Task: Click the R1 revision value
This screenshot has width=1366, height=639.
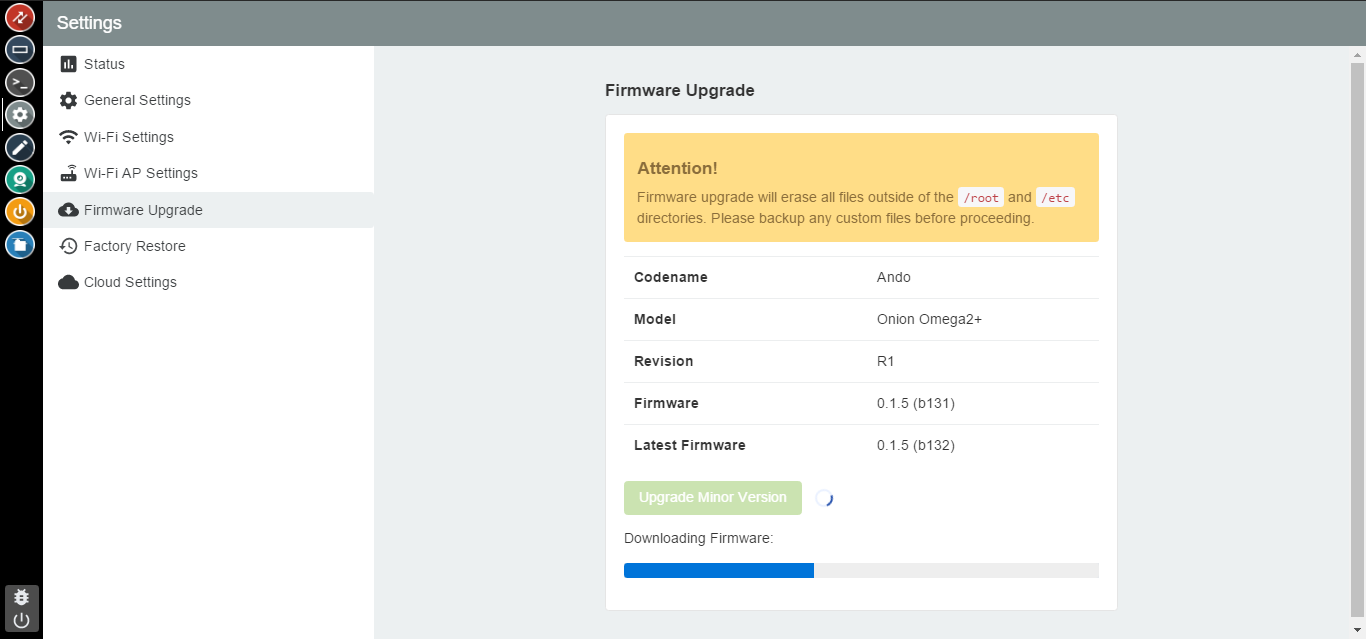Action: tap(885, 361)
